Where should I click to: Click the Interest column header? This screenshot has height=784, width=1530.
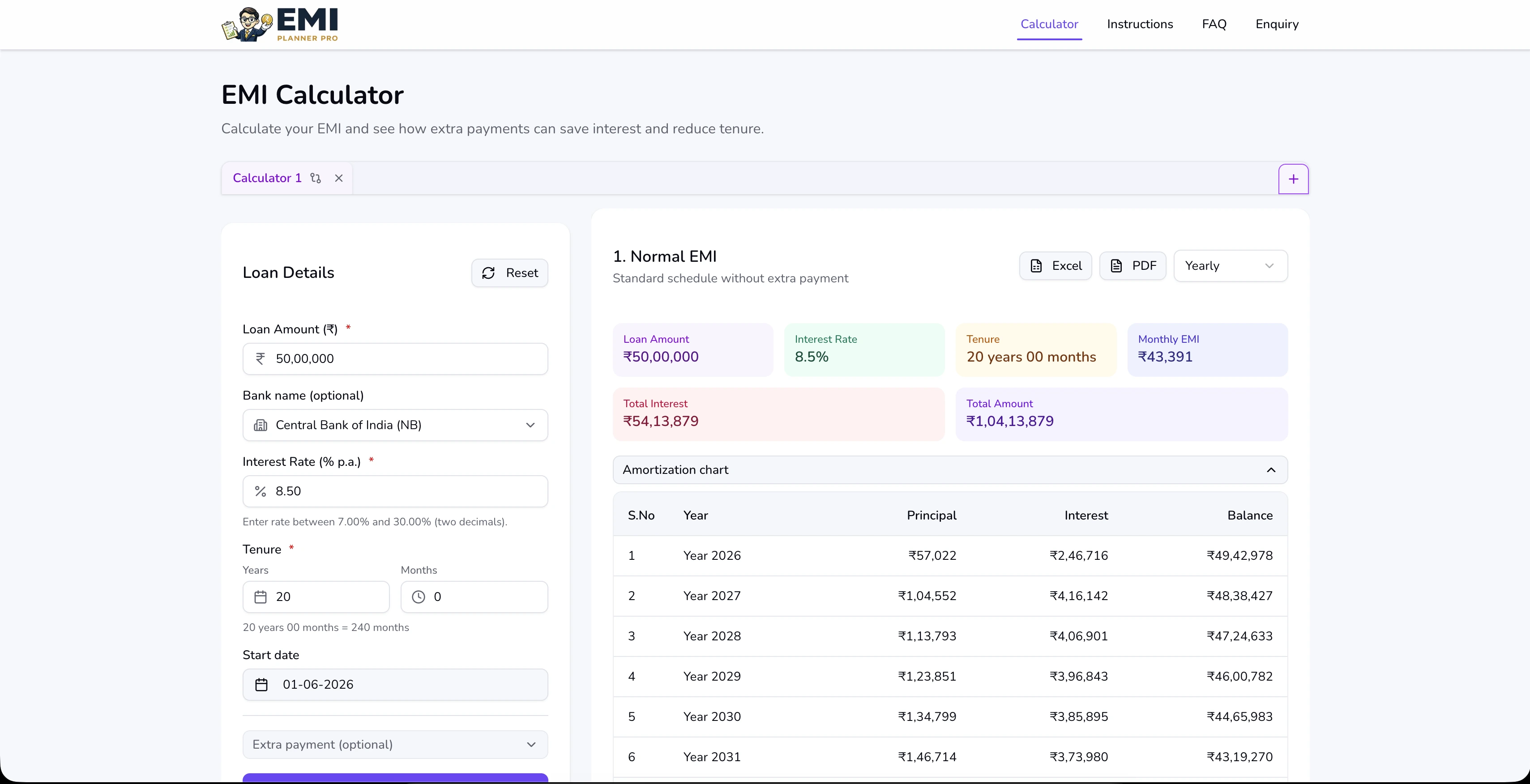point(1086,516)
